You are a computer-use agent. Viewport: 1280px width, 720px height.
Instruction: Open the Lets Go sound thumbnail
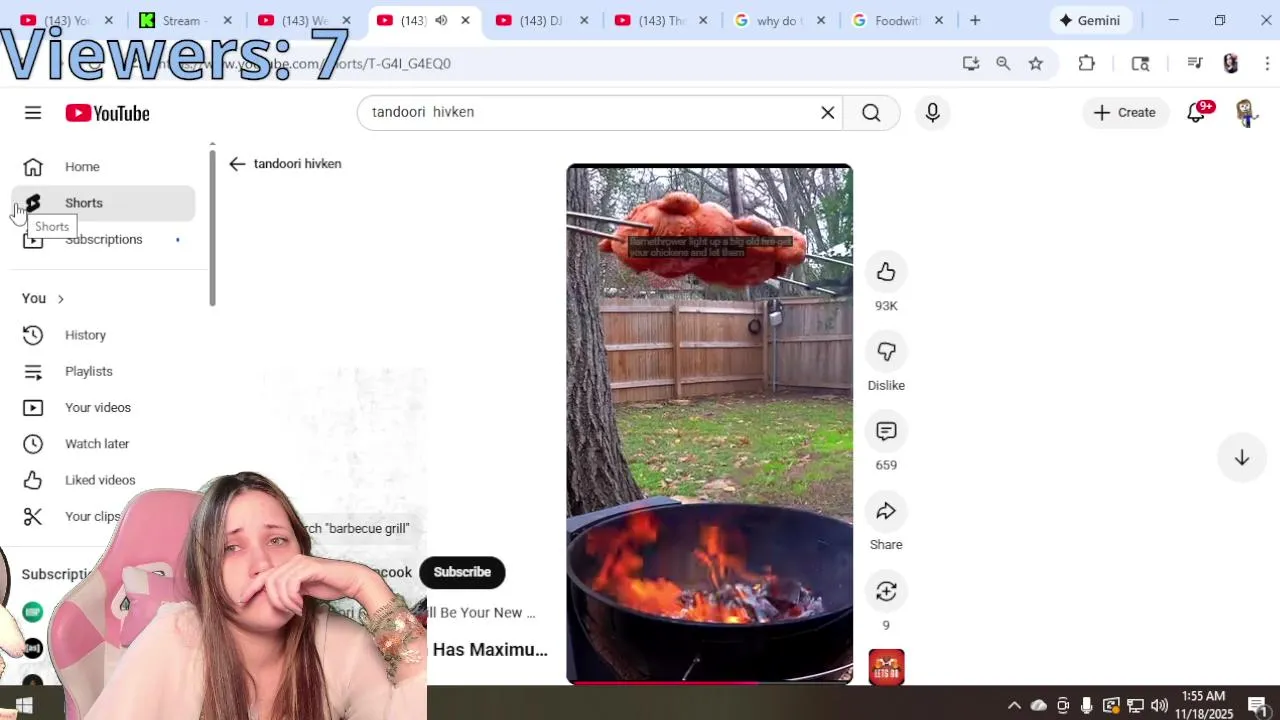(x=886, y=667)
